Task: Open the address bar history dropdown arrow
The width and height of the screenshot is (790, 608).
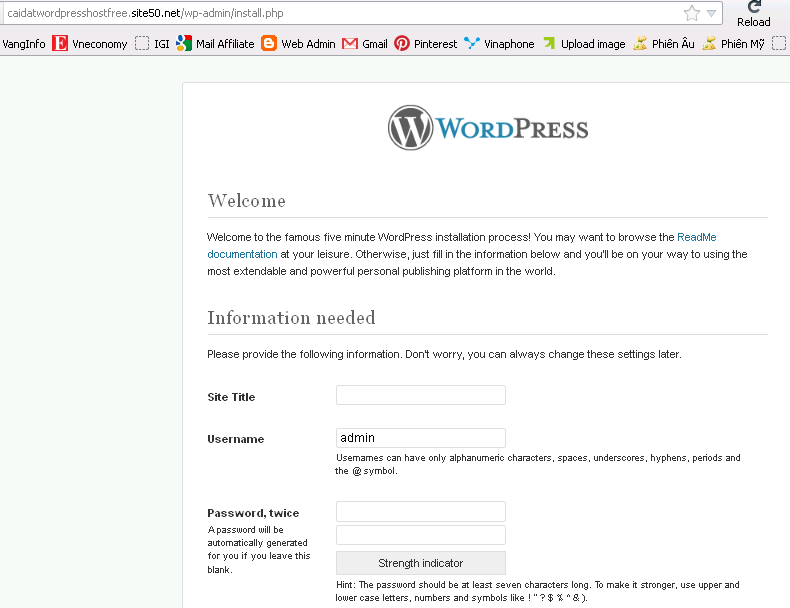Action: click(711, 14)
